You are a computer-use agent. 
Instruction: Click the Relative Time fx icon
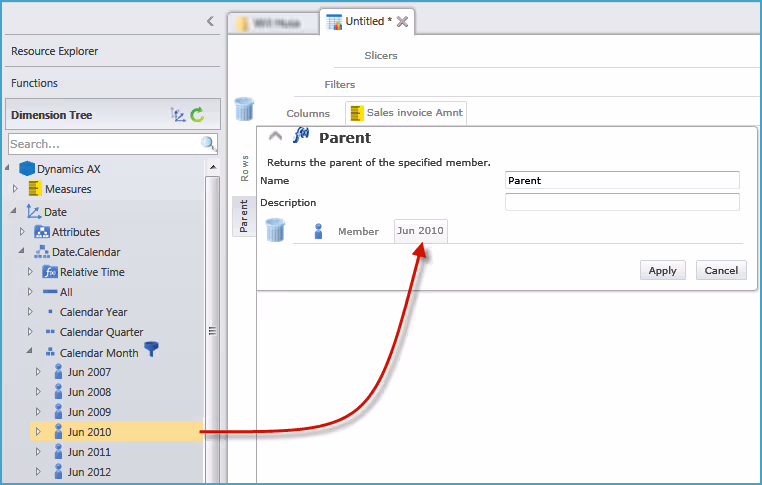50,272
